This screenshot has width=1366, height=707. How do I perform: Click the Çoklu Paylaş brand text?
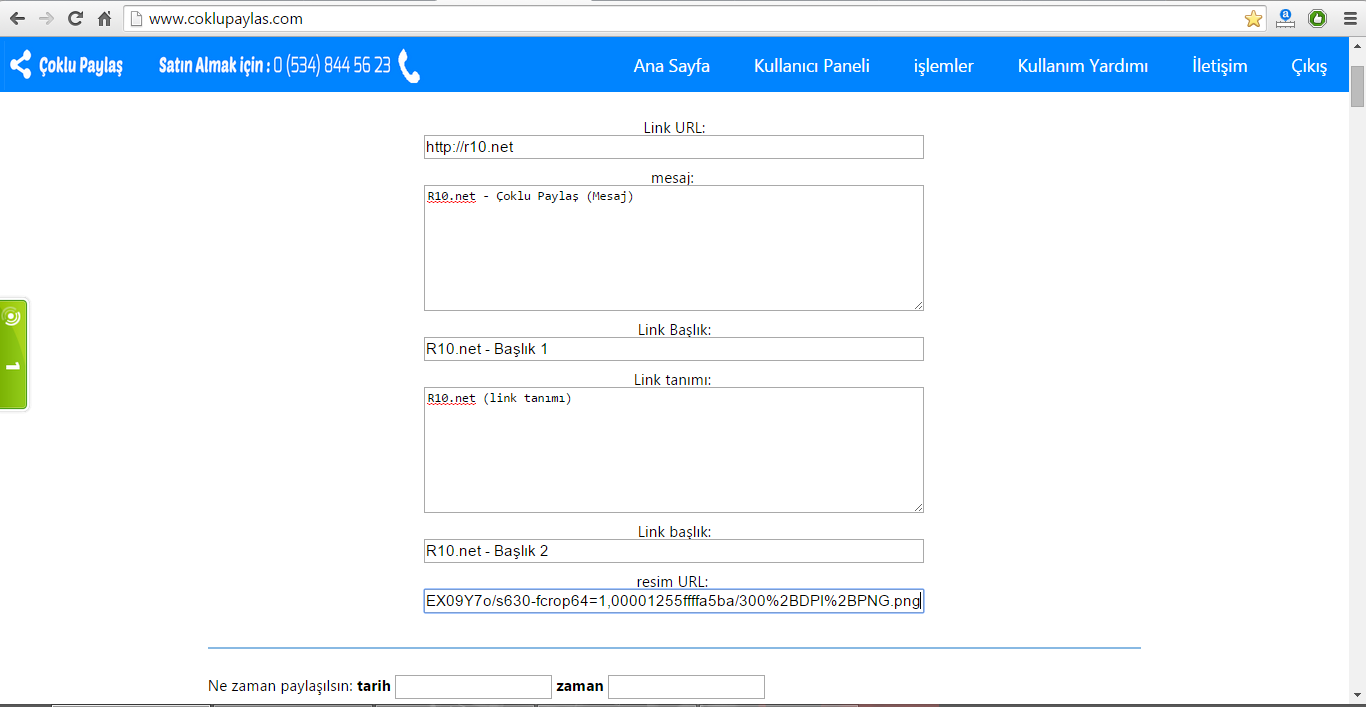coord(81,66)
